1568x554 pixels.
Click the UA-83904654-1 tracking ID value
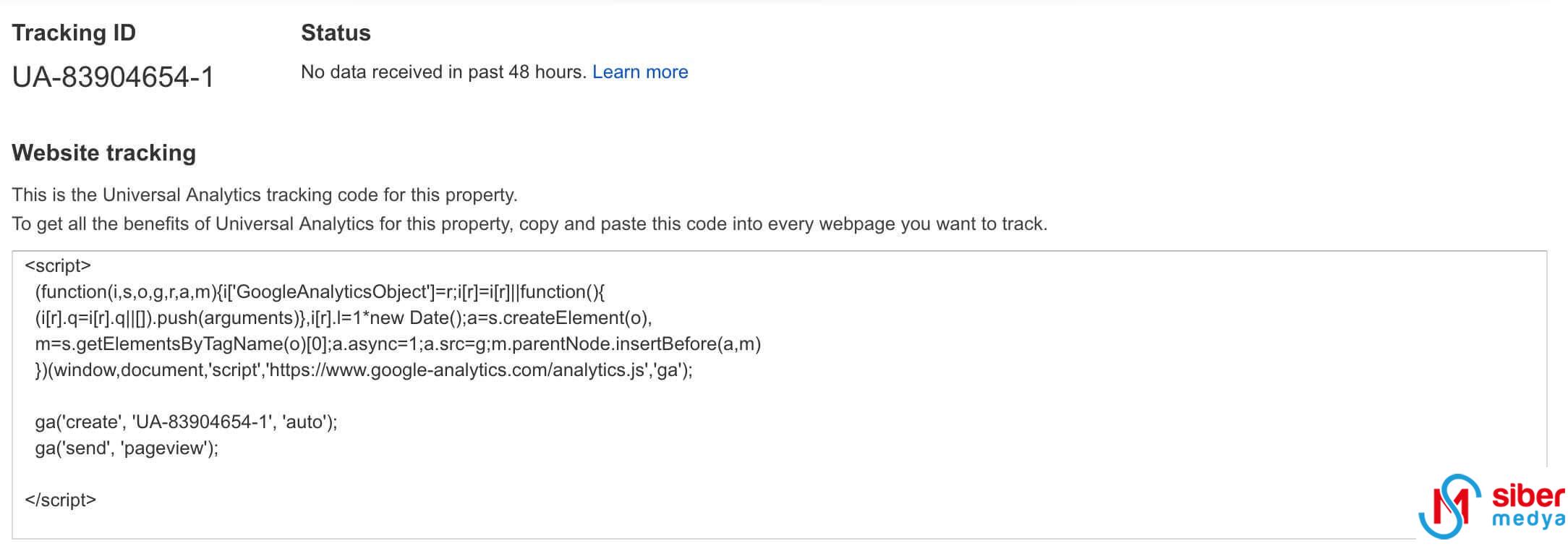[113, 77]
